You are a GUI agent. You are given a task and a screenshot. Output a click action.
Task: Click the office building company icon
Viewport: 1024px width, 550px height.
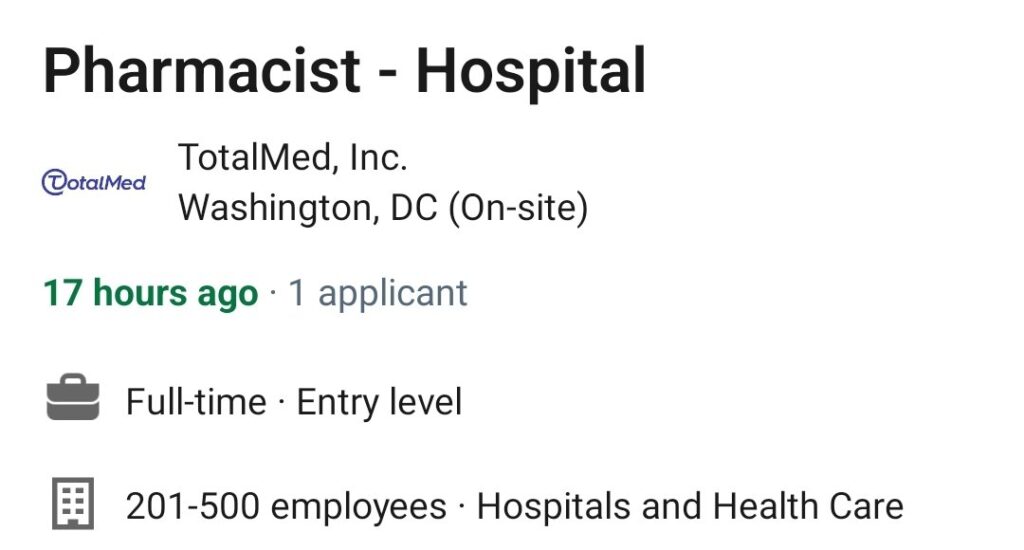point(73,503)
